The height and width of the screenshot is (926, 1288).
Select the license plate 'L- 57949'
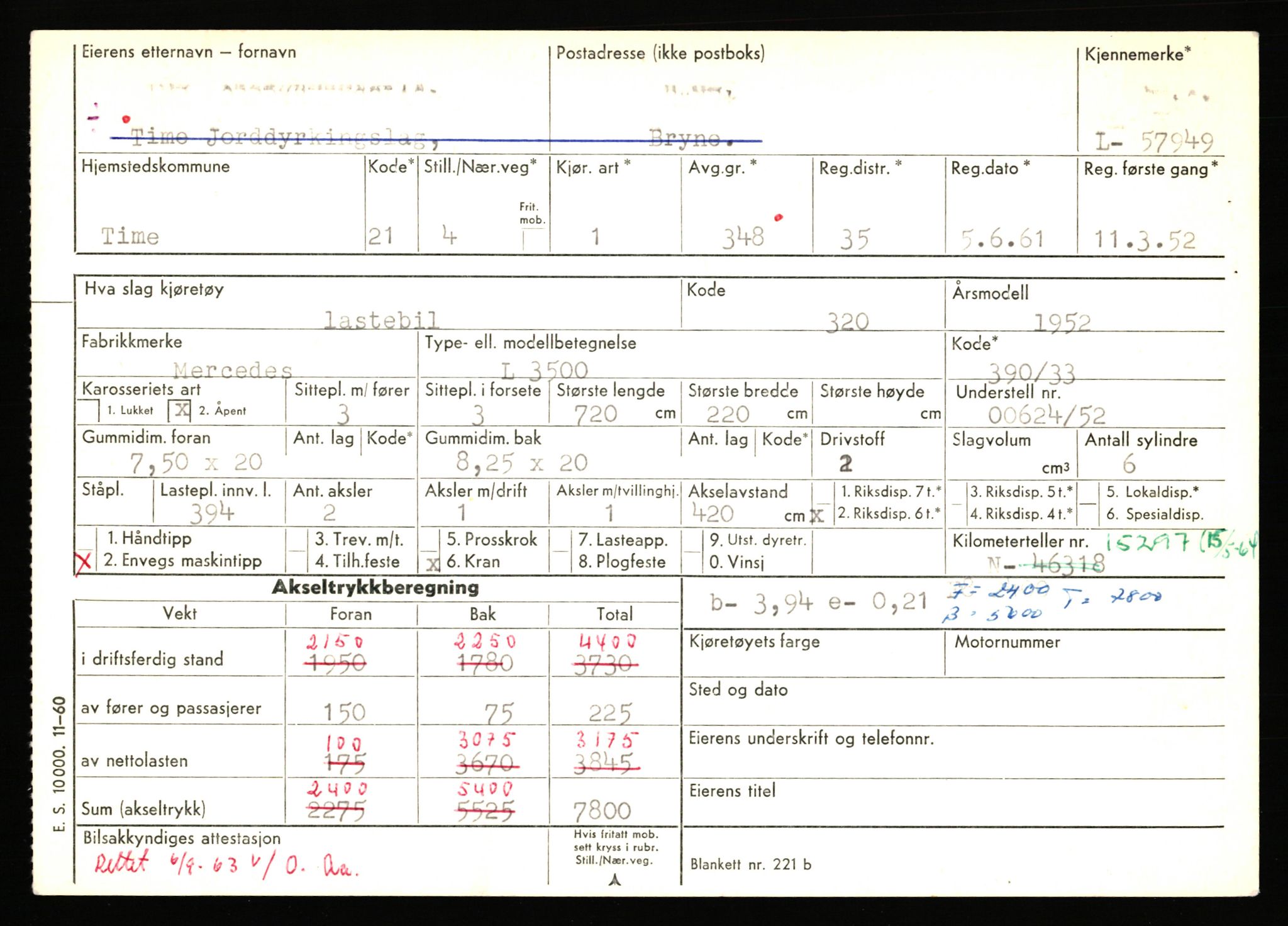1155,142
